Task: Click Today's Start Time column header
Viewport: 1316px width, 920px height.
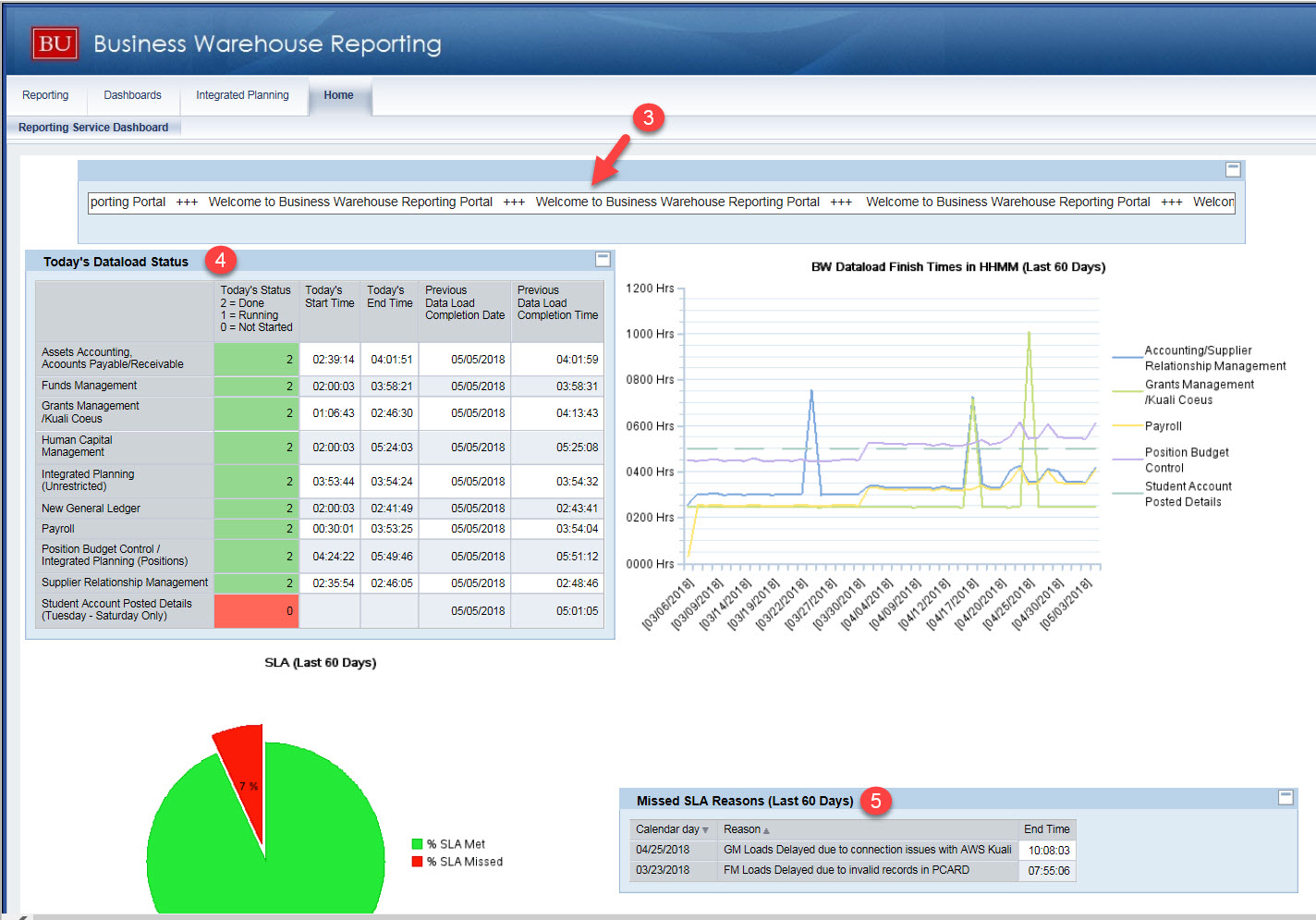Action: coord(330,312)
